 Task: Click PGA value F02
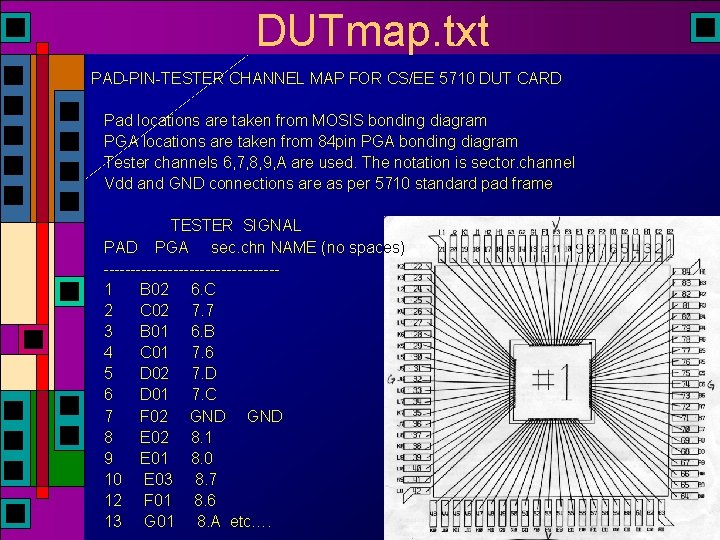click(154, 416)
